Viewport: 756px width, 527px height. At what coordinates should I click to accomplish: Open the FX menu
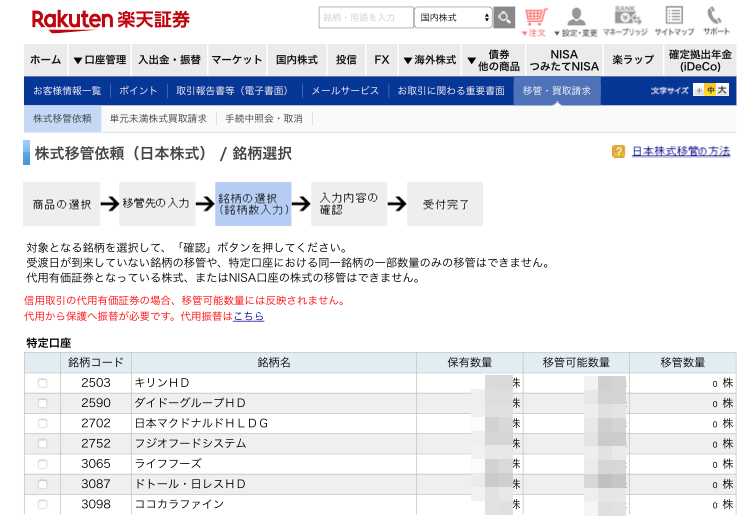(x=382, y=60)
